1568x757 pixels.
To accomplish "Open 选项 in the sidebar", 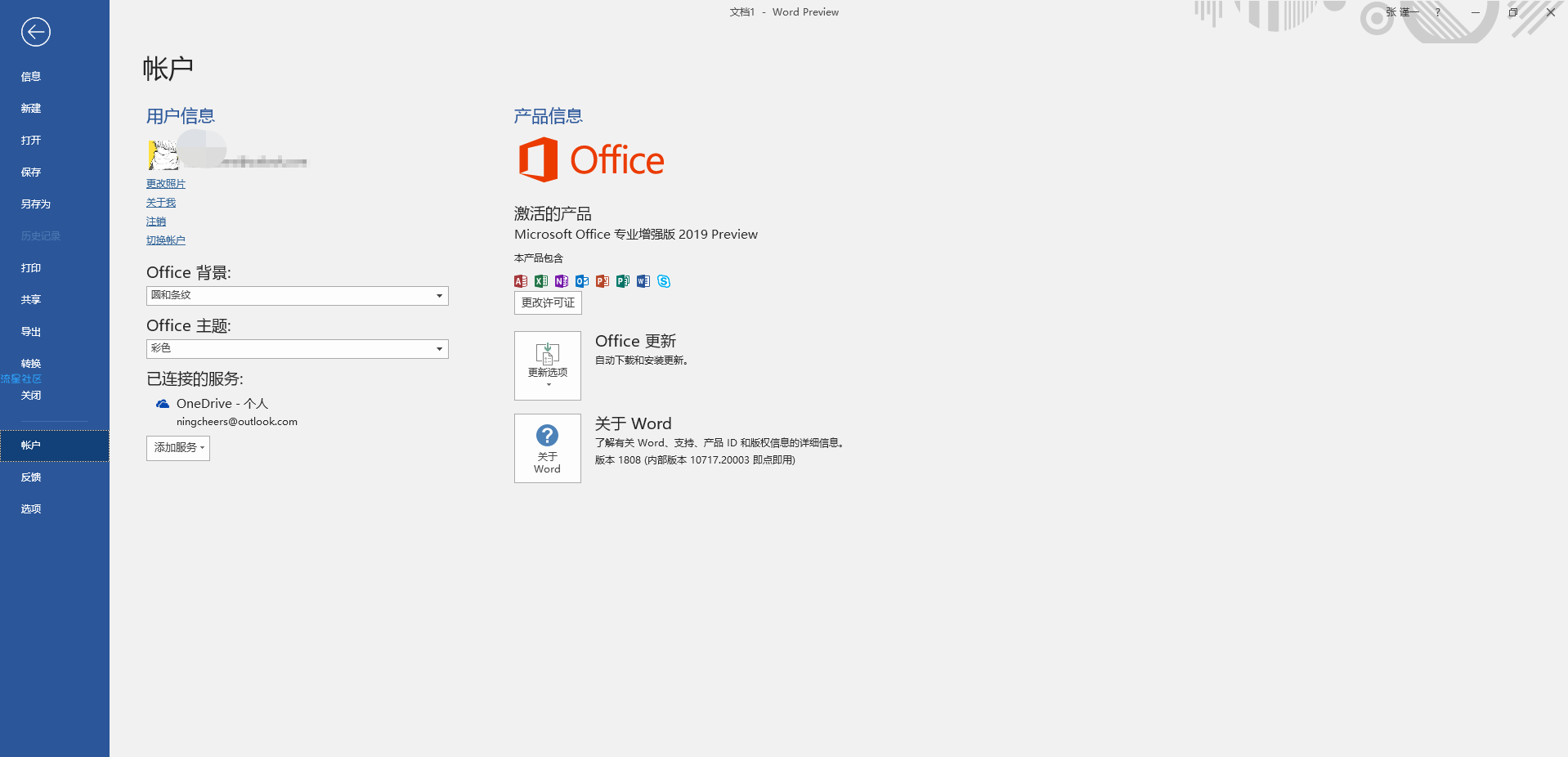I will [55, 509].
